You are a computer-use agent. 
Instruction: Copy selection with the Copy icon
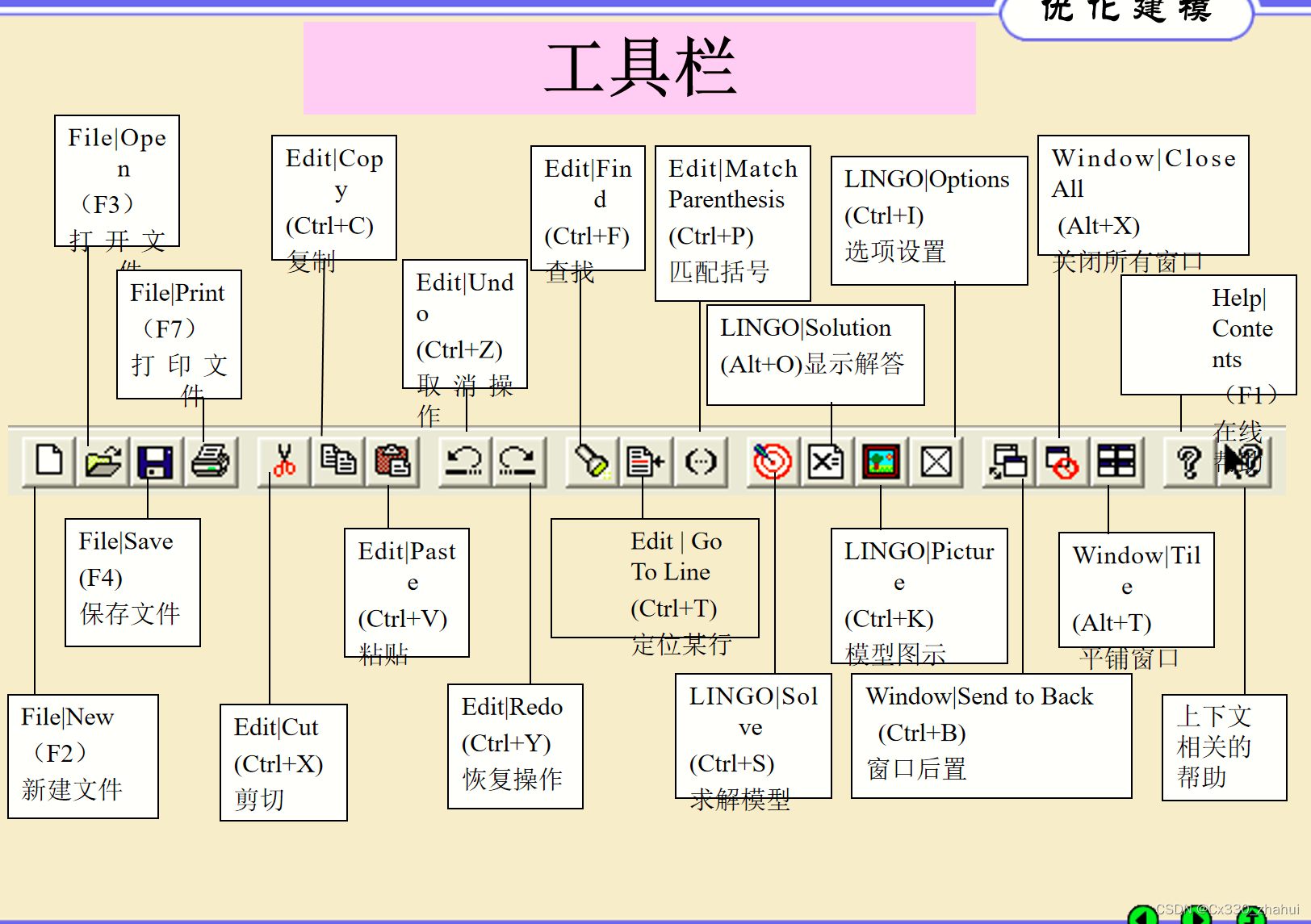[337, 462]
